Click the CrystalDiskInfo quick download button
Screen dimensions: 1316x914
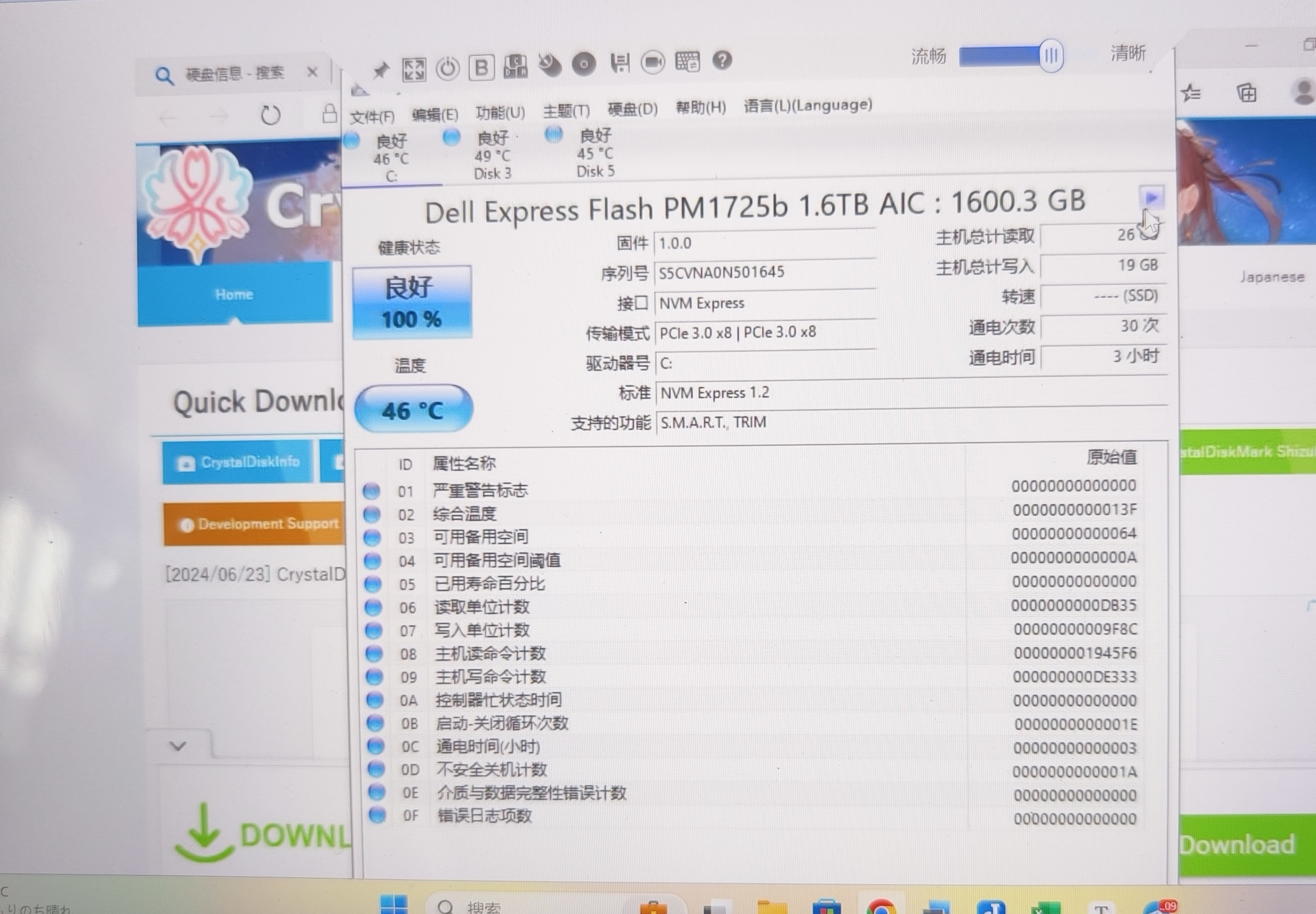237,462
